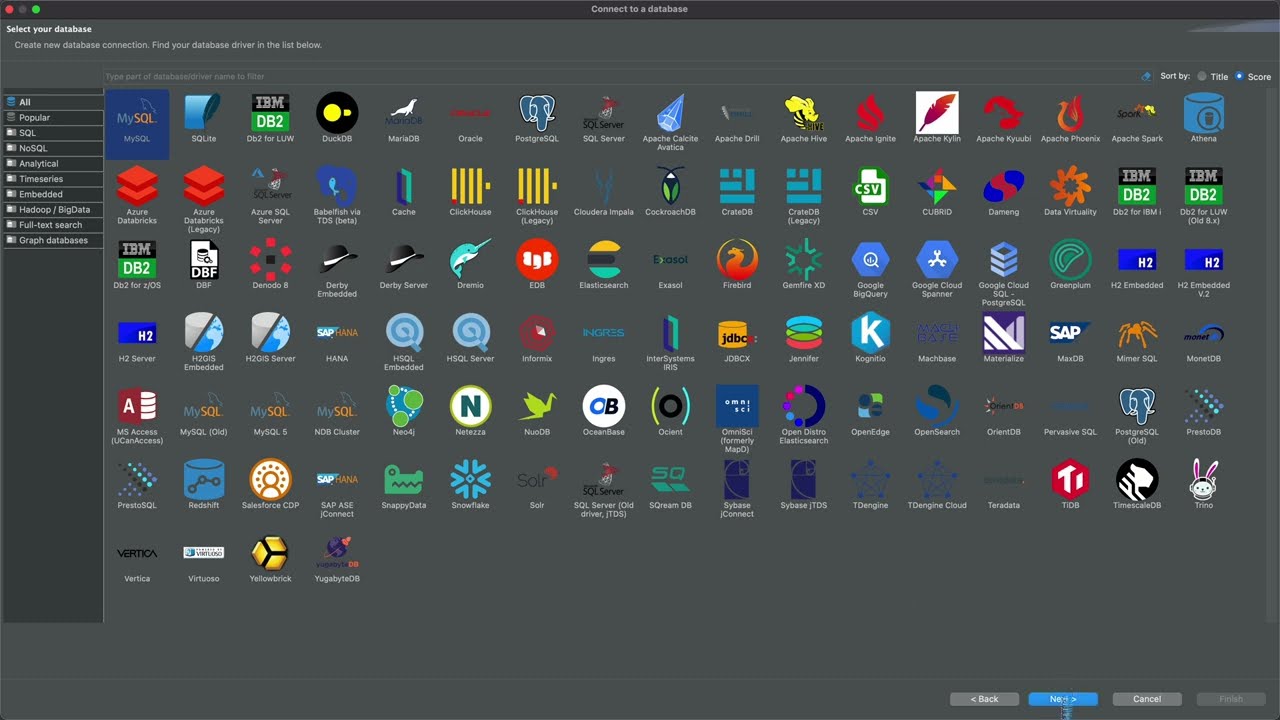Viewport: 1280px width, 720px height.
Task: Select the Oracle database driver
Action: tap(470, 118)
